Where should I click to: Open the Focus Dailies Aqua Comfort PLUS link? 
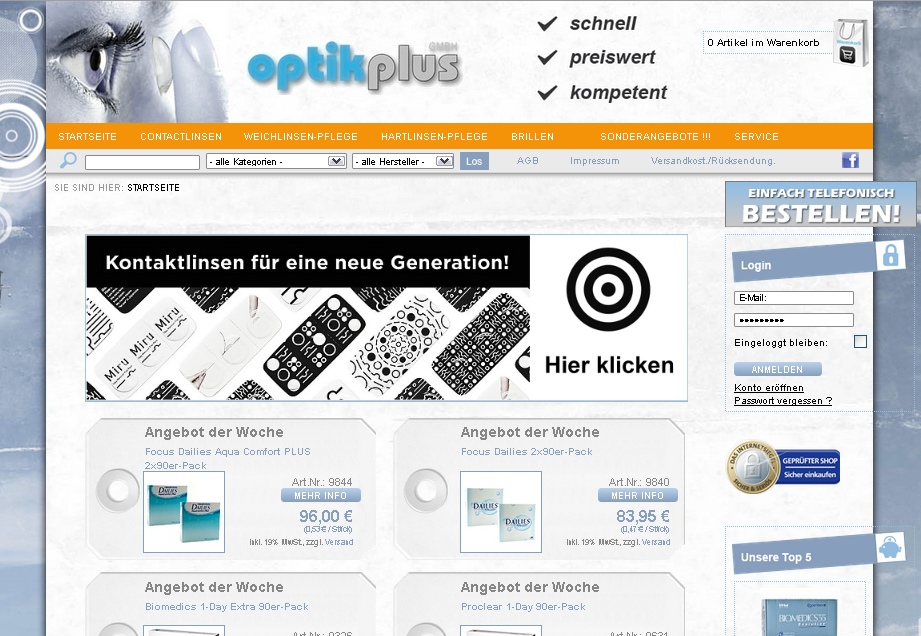tap(228, 458)
